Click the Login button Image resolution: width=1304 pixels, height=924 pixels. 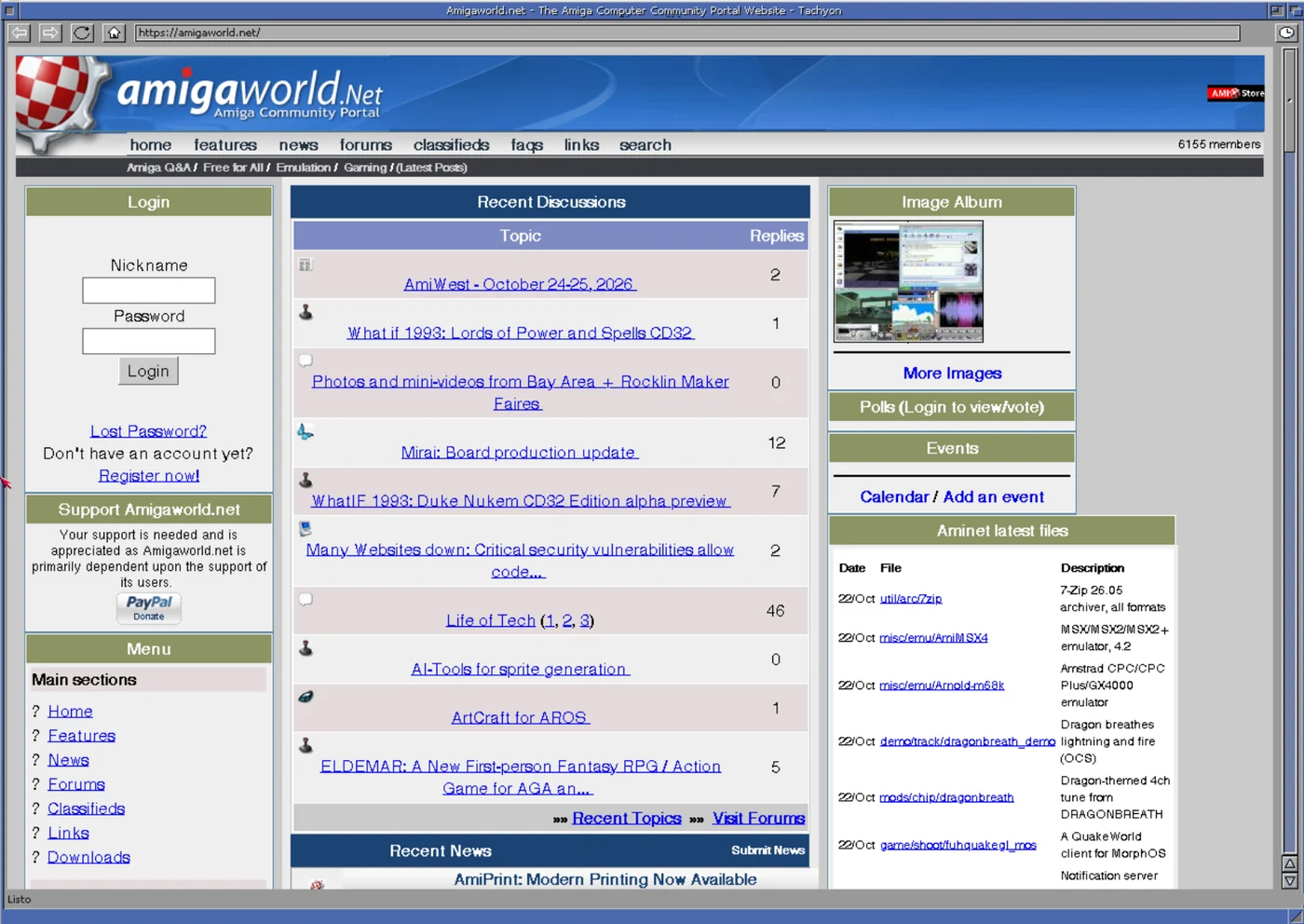[148, 371]
